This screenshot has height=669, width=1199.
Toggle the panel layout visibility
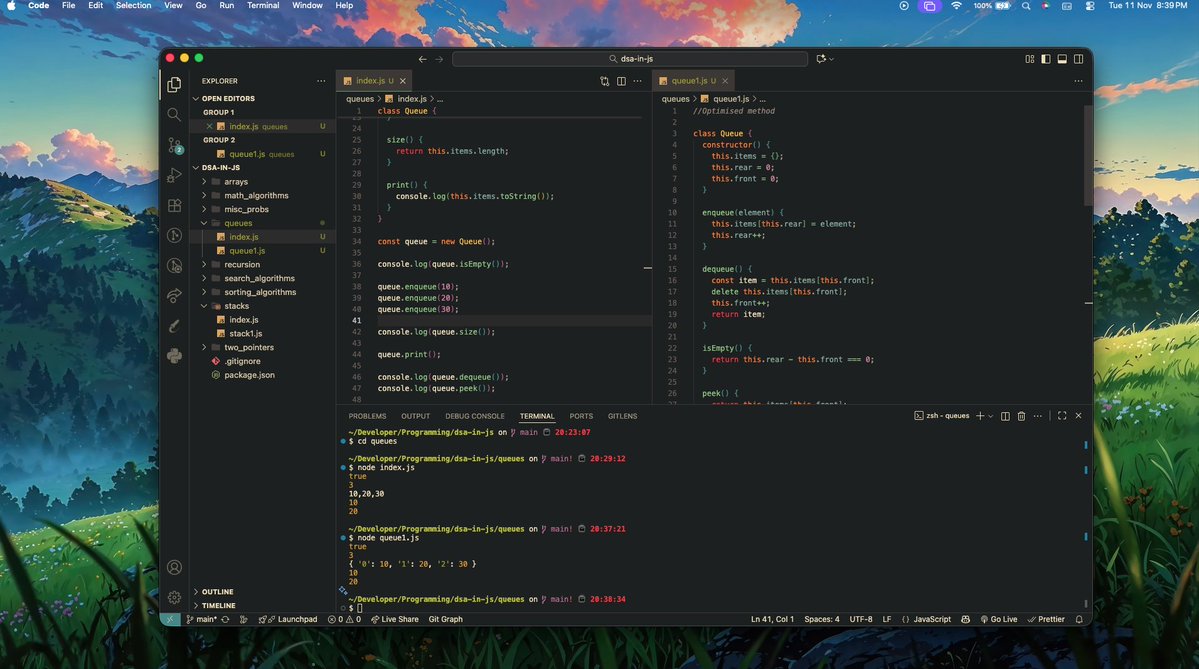click(x=1060, y=58)
